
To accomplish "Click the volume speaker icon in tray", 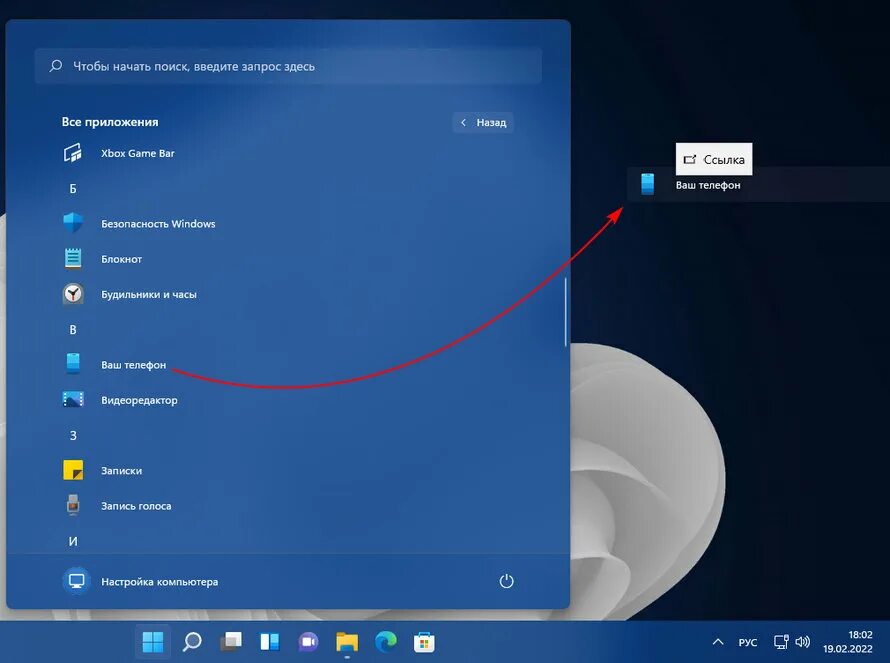I will [803, 642].
